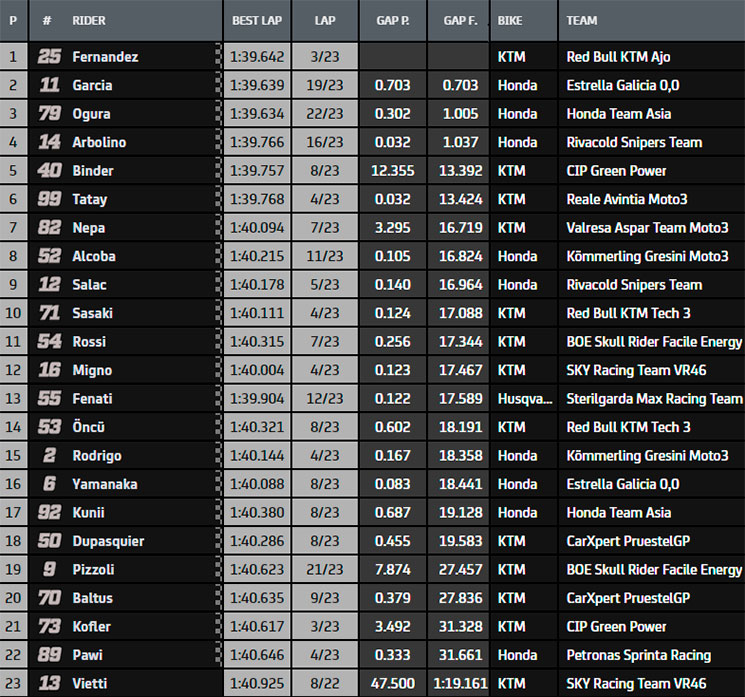745x697 pixels.
Task: Click the number 40 badge for Binder
Action: [x=49, y=171]
